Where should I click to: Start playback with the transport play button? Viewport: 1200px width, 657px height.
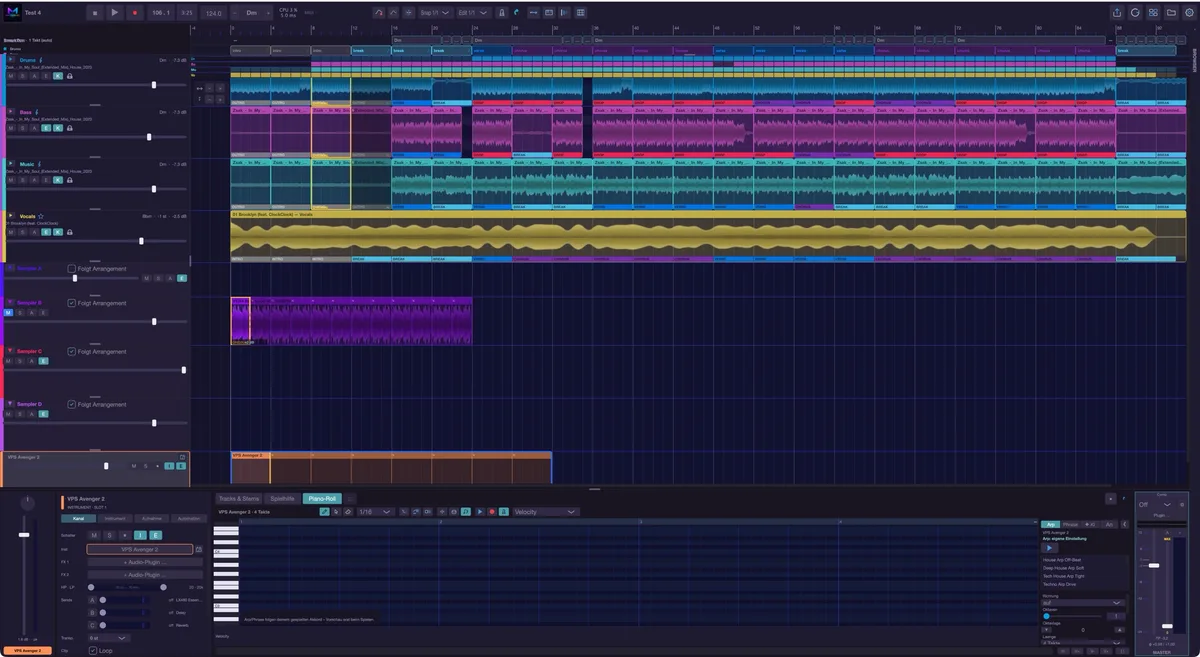click(x=115, y=12)
